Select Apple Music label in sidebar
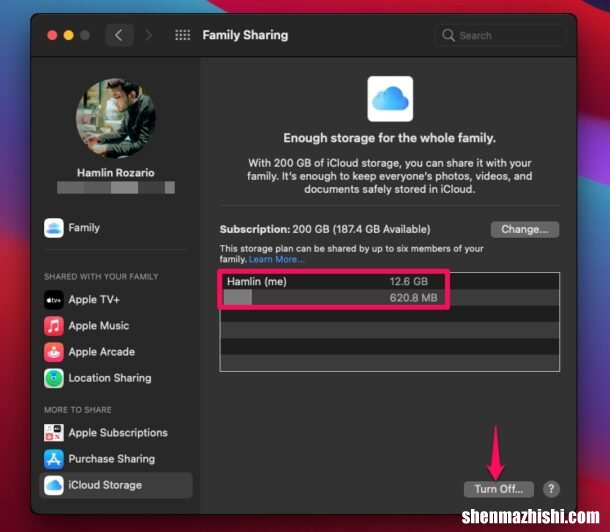Image resolution: width=610 pixels, height=532 pixels. pyautogui.click(x=99, y=326)
